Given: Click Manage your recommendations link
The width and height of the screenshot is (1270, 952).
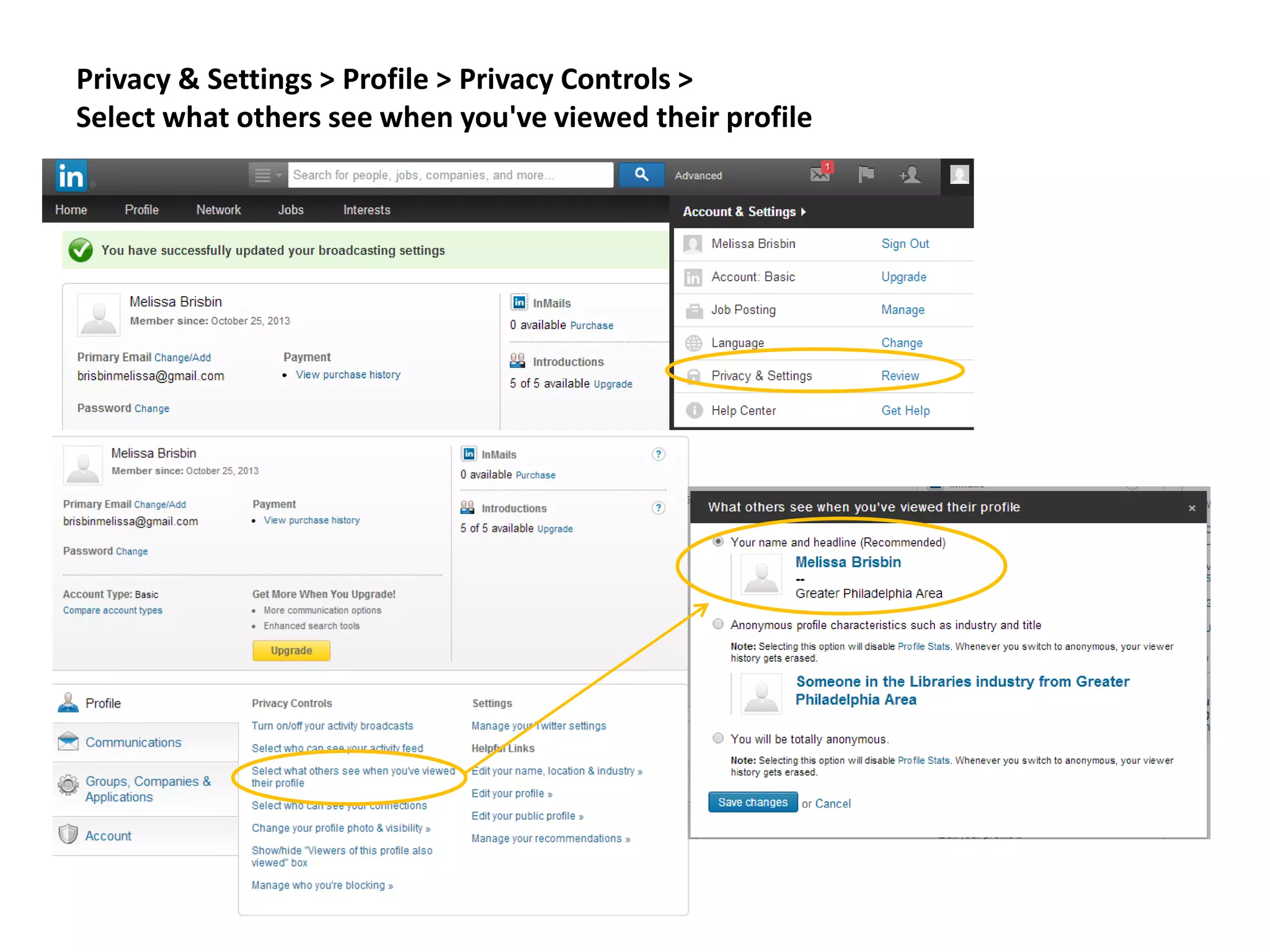Looking at the screenshot, I should (x=551, y=839).
